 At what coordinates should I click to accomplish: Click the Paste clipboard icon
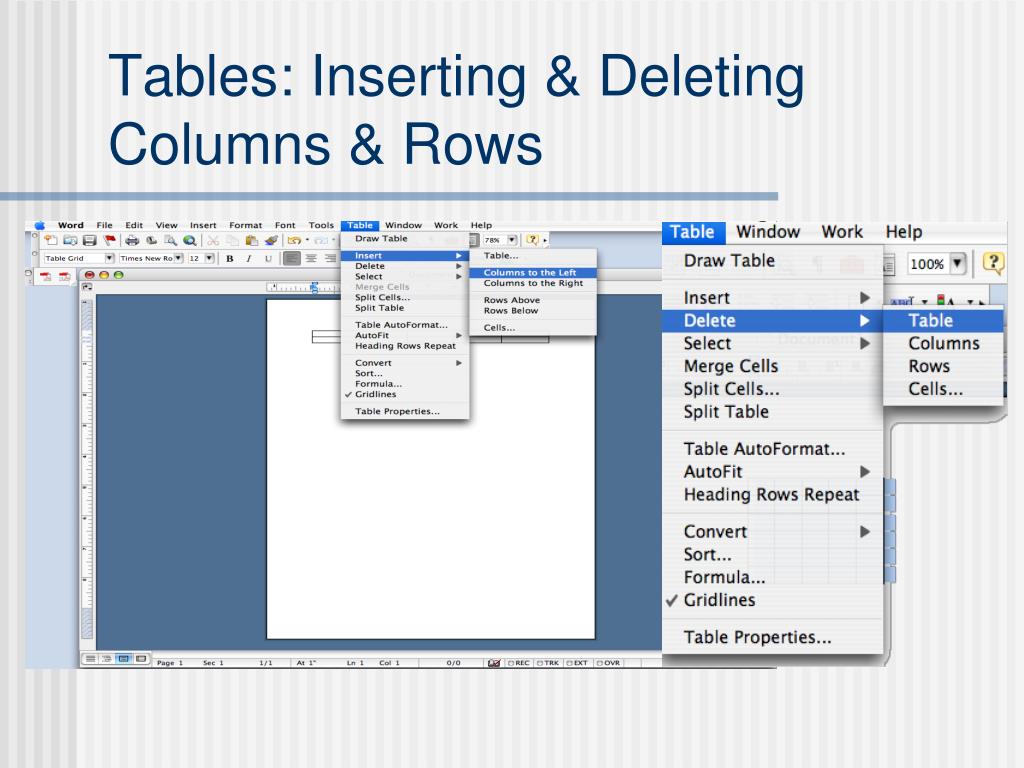click(x=251, y=240)
